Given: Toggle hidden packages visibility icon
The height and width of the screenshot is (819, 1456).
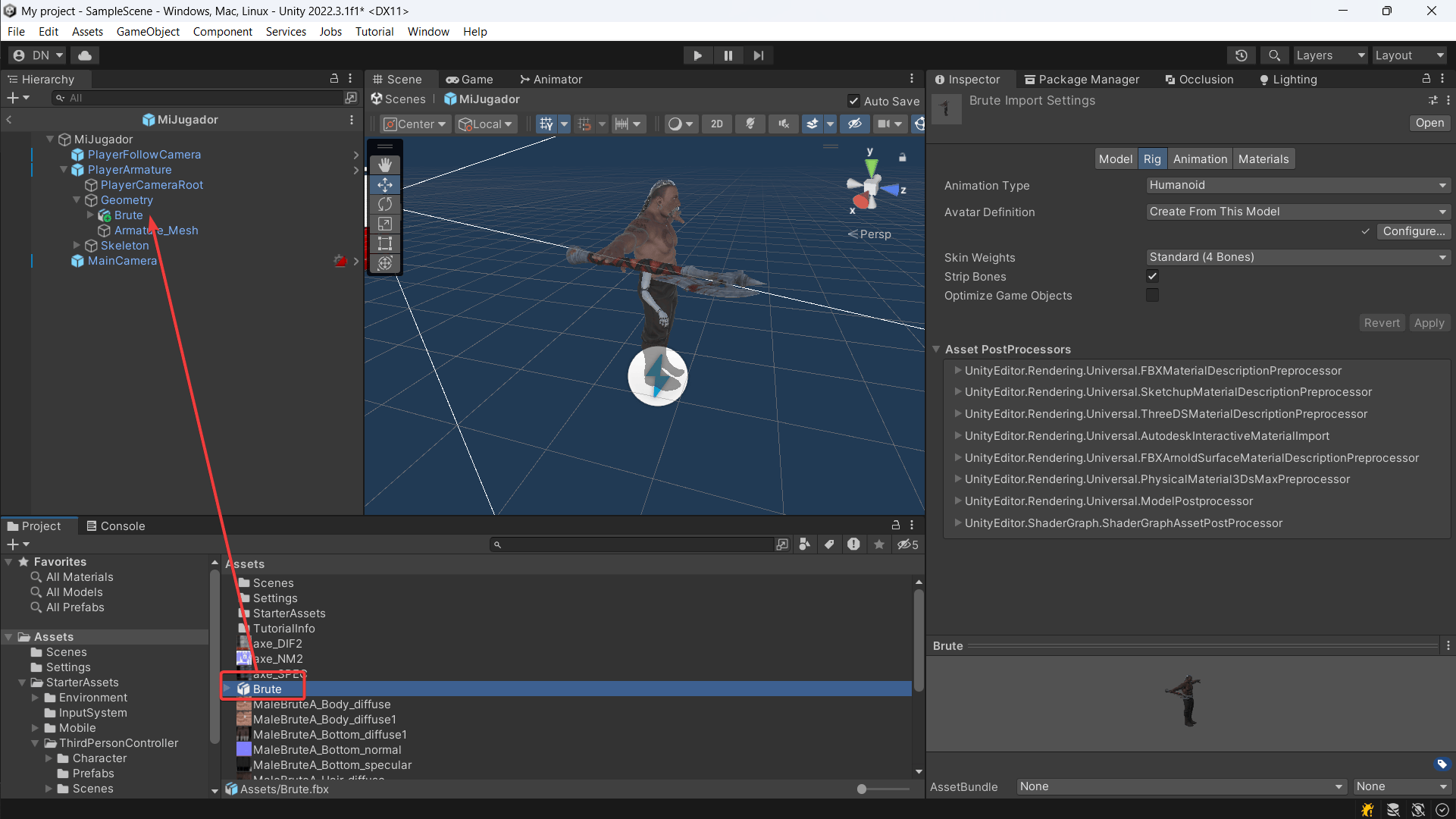Looking at the screenshot, I should pos(907,544).
